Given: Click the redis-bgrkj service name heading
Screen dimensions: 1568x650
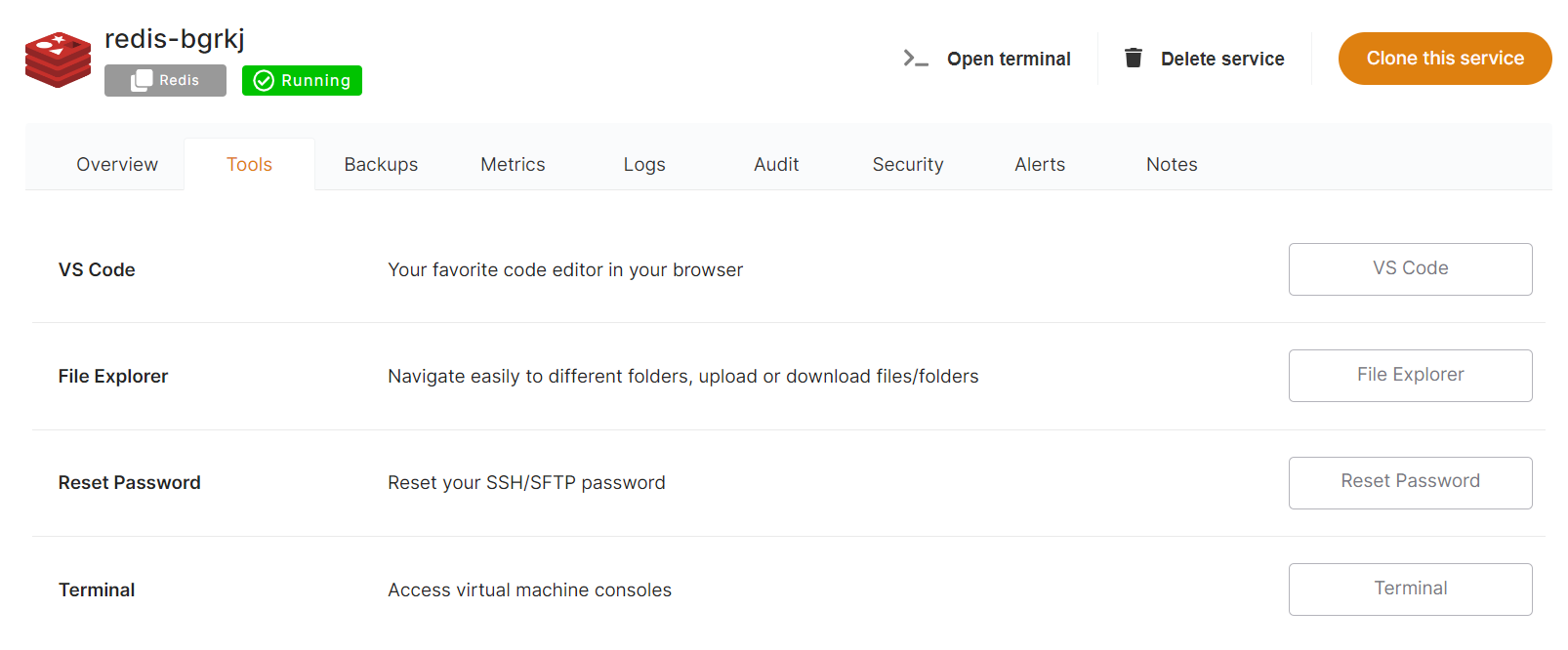Looking at the screenshot, I should [x=175, y=39].
